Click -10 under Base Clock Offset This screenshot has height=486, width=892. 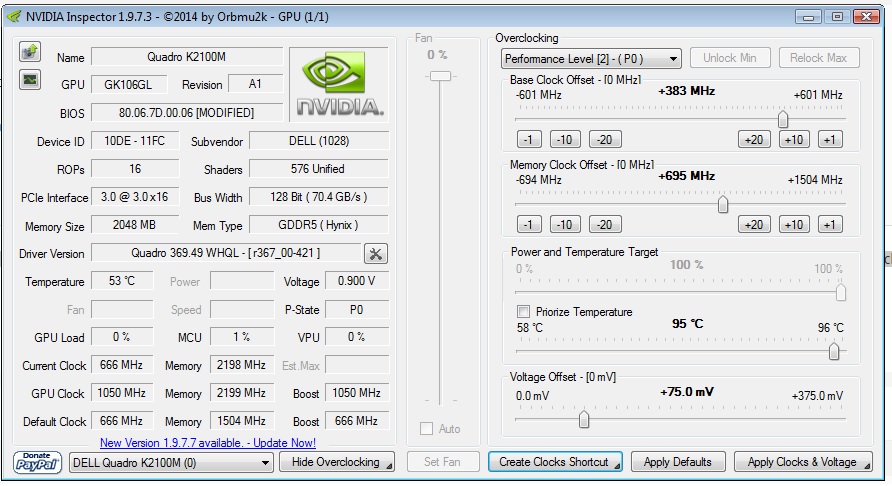(x=565, y=139)
